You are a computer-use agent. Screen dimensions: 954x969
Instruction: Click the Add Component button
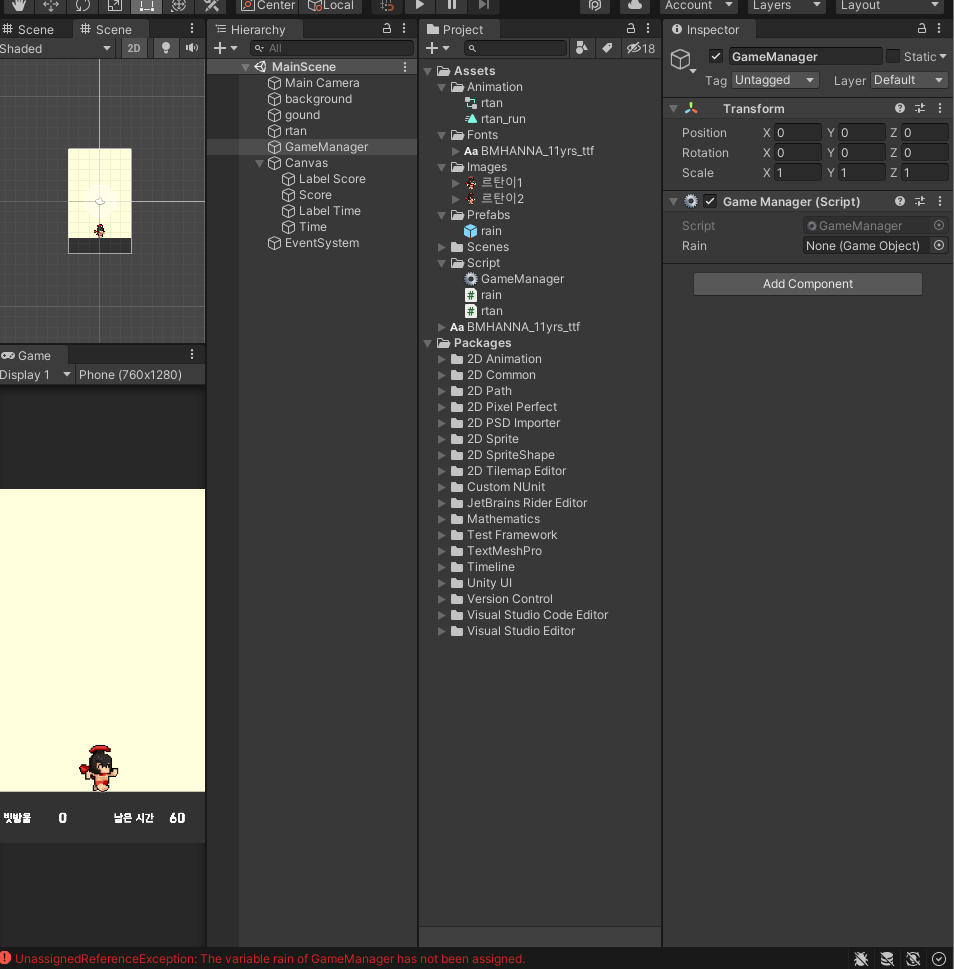pos(808,284)
